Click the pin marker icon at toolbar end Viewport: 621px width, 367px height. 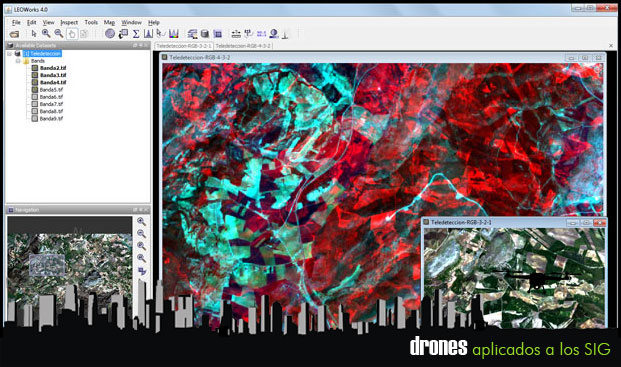tap(285, 34)
